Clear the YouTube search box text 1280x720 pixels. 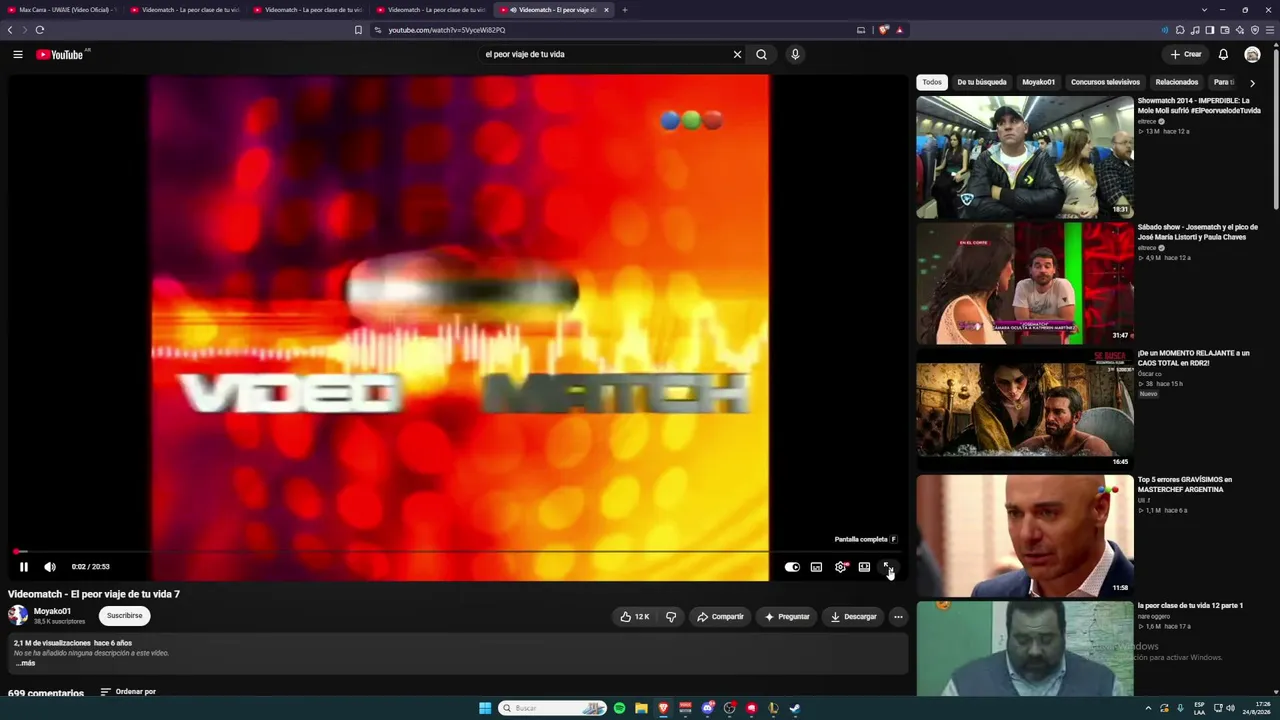pos(737,55)
